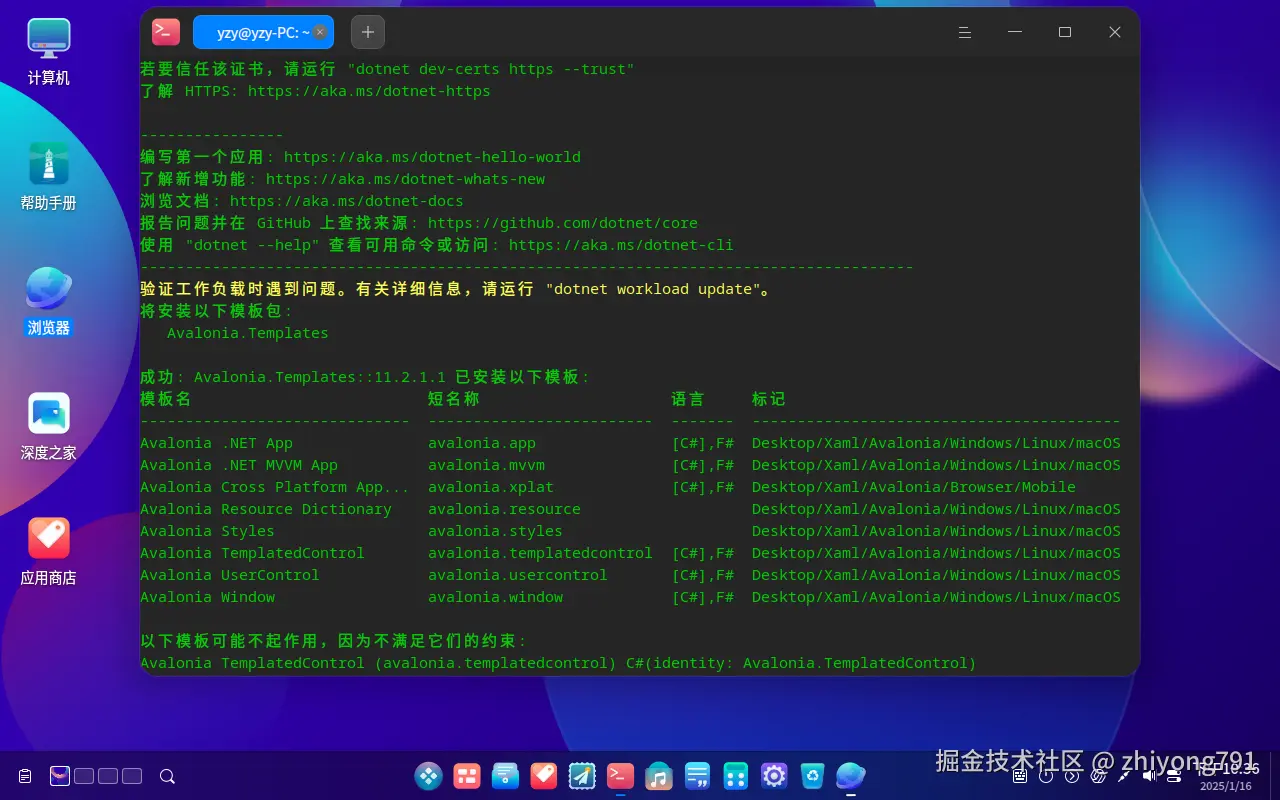Open the 应用商店 desktop icon

pyautogui.click(x=49, y=551)
